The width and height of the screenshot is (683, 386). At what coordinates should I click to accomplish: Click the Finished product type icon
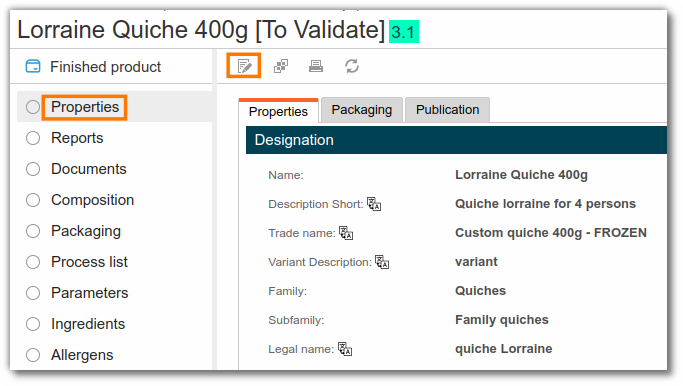point(33,67)
